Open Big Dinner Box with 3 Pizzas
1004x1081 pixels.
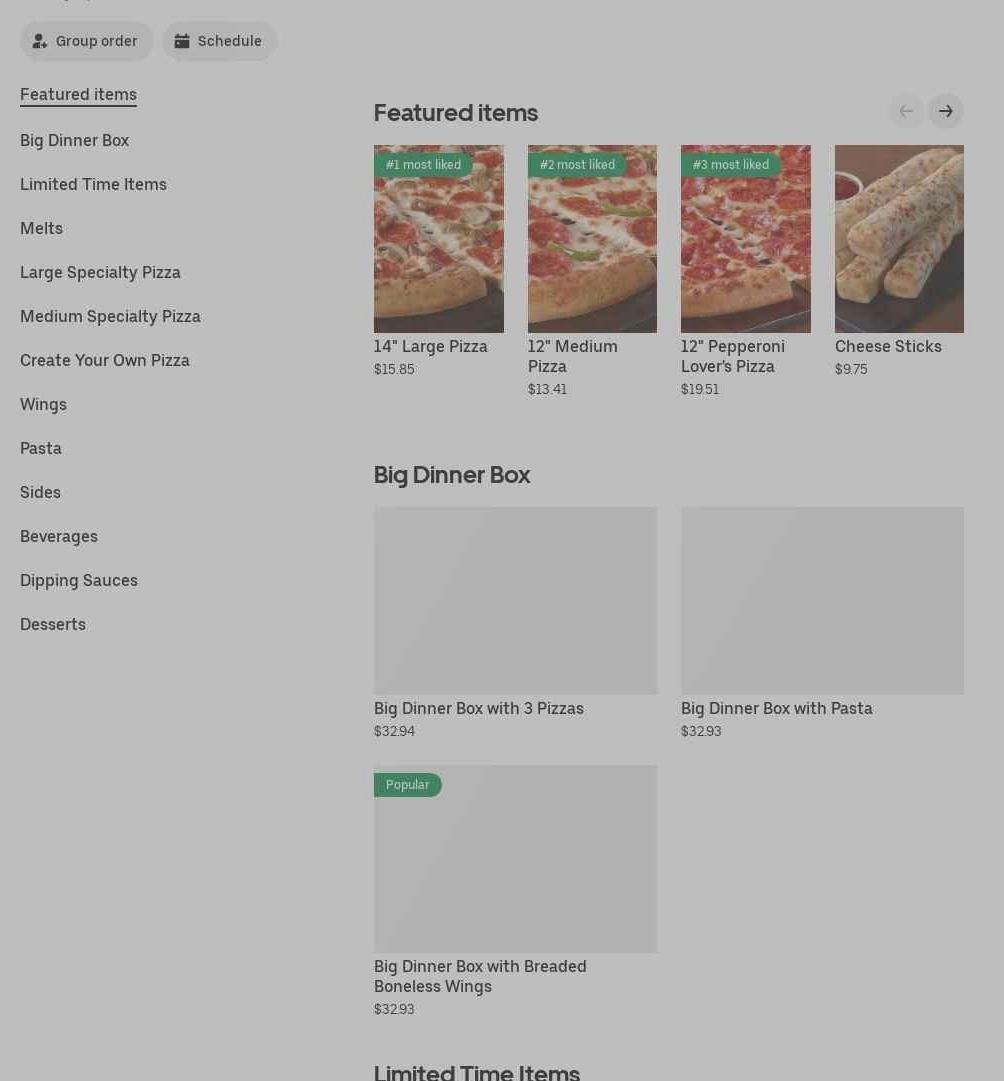pyautogui.click(x=515, y=601)
